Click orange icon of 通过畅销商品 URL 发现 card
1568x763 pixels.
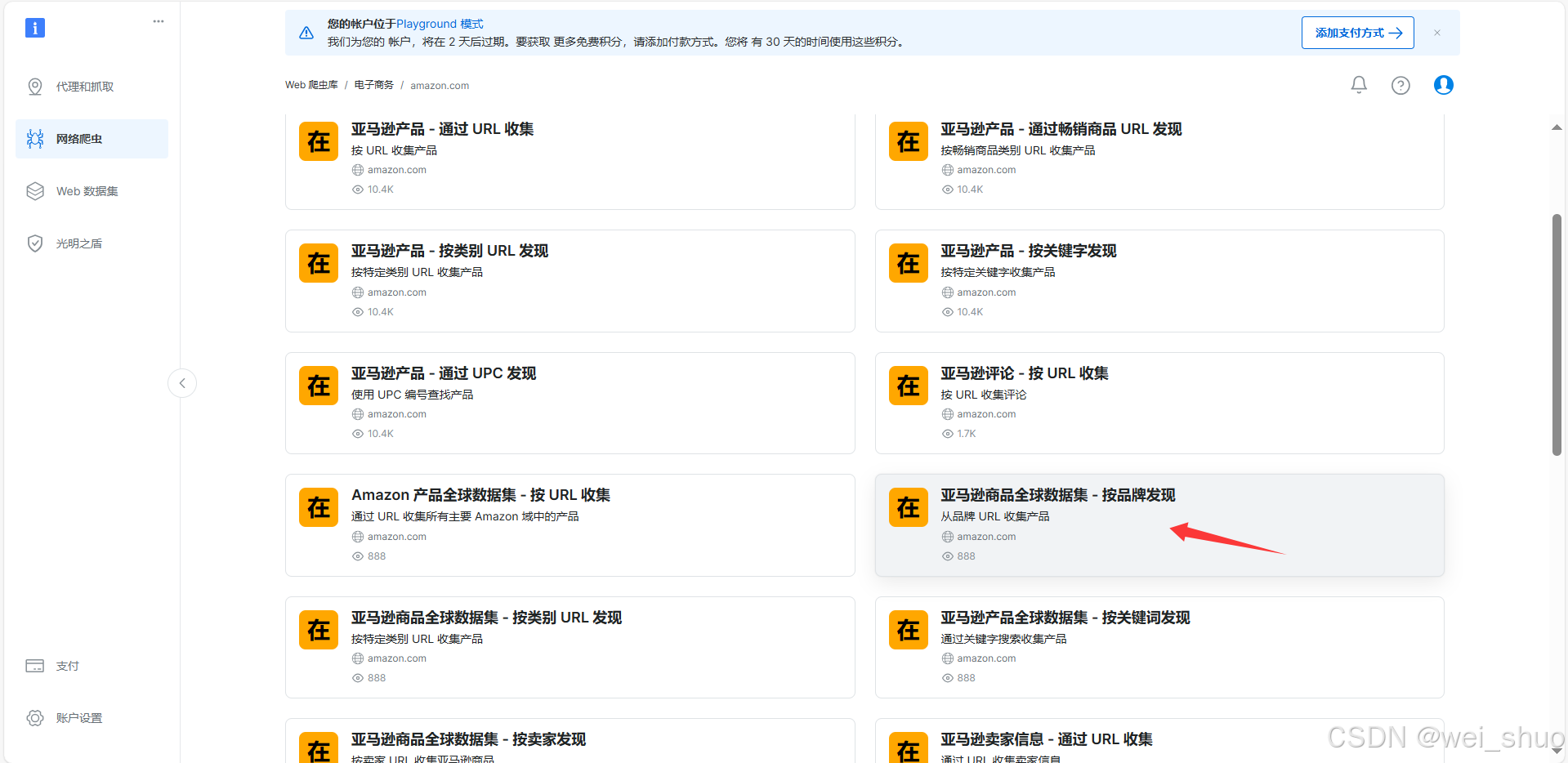click(x=909, y=141)
